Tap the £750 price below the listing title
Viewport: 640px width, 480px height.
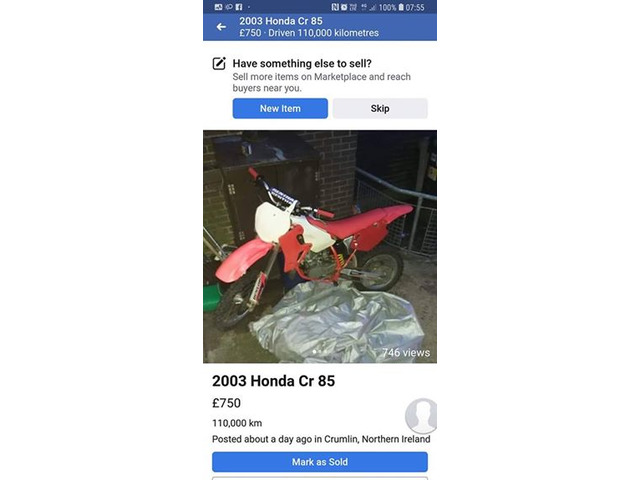[x=227, y=403]
